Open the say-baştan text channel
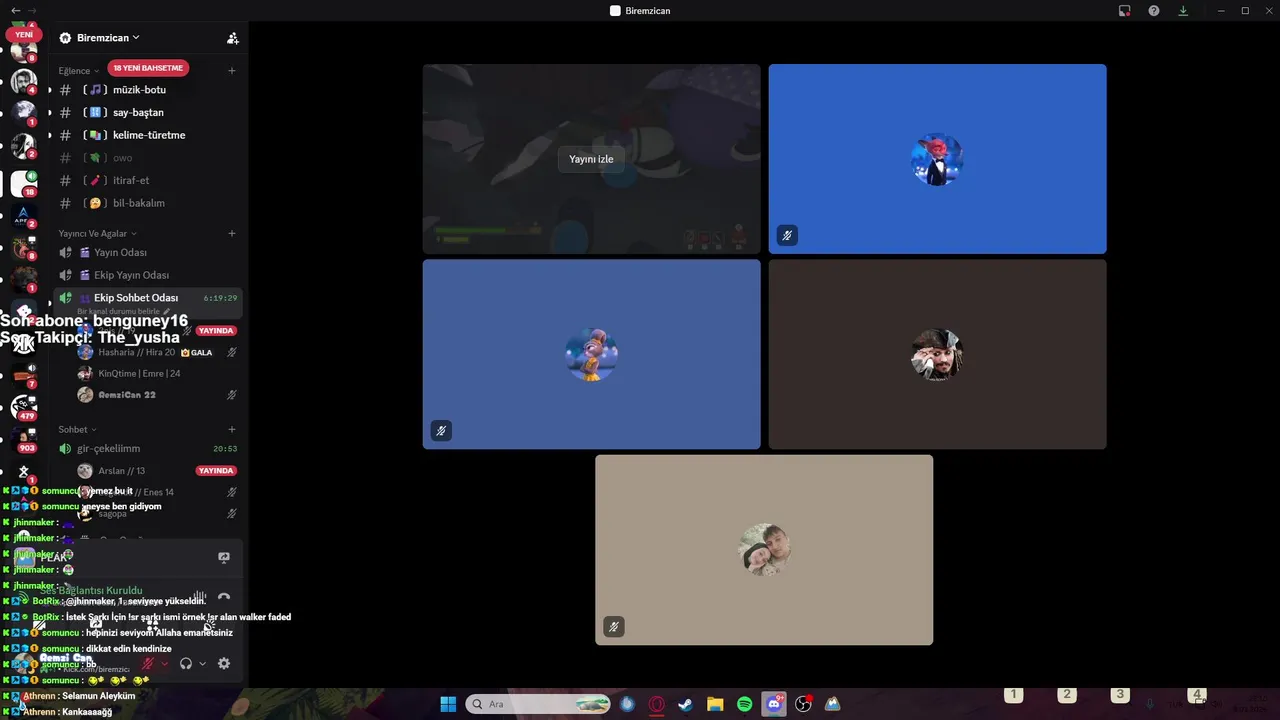 [147, 113]
